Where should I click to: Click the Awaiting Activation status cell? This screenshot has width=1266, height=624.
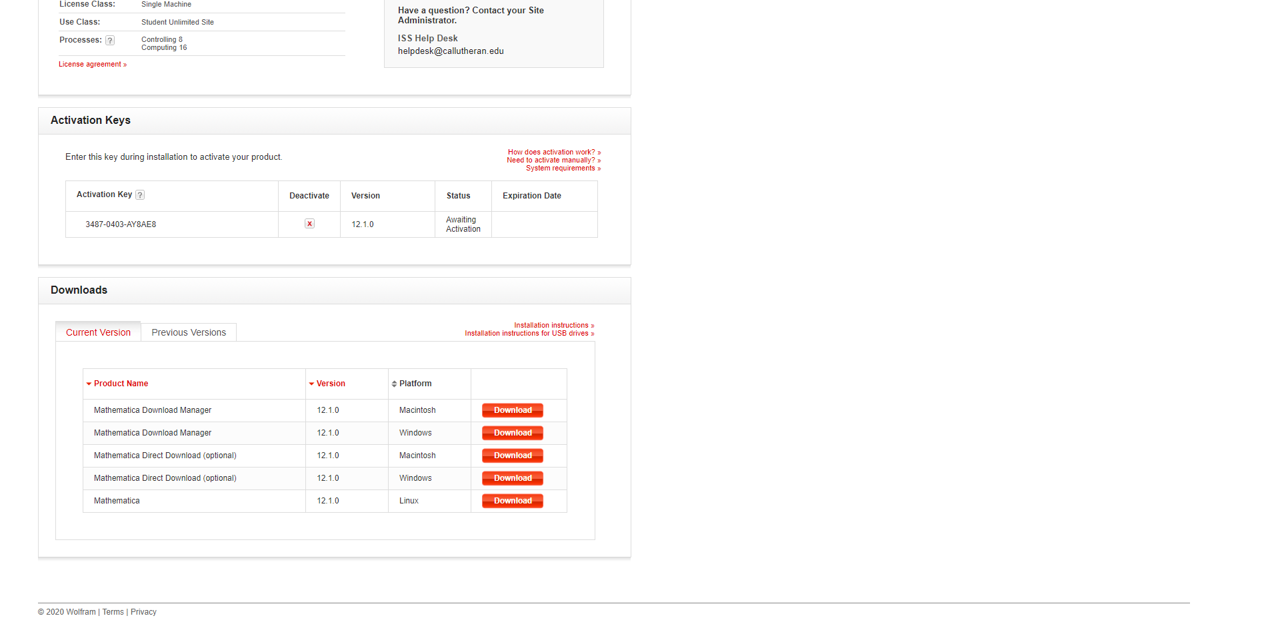pos(463,224)
